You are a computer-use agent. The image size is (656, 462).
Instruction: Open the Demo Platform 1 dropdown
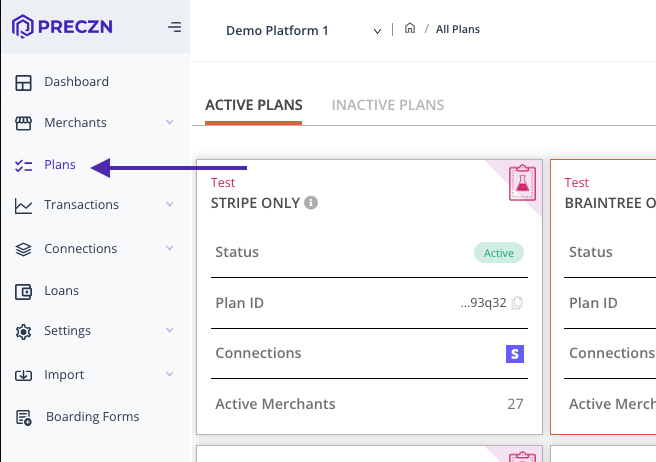click(x=377, y=31)
